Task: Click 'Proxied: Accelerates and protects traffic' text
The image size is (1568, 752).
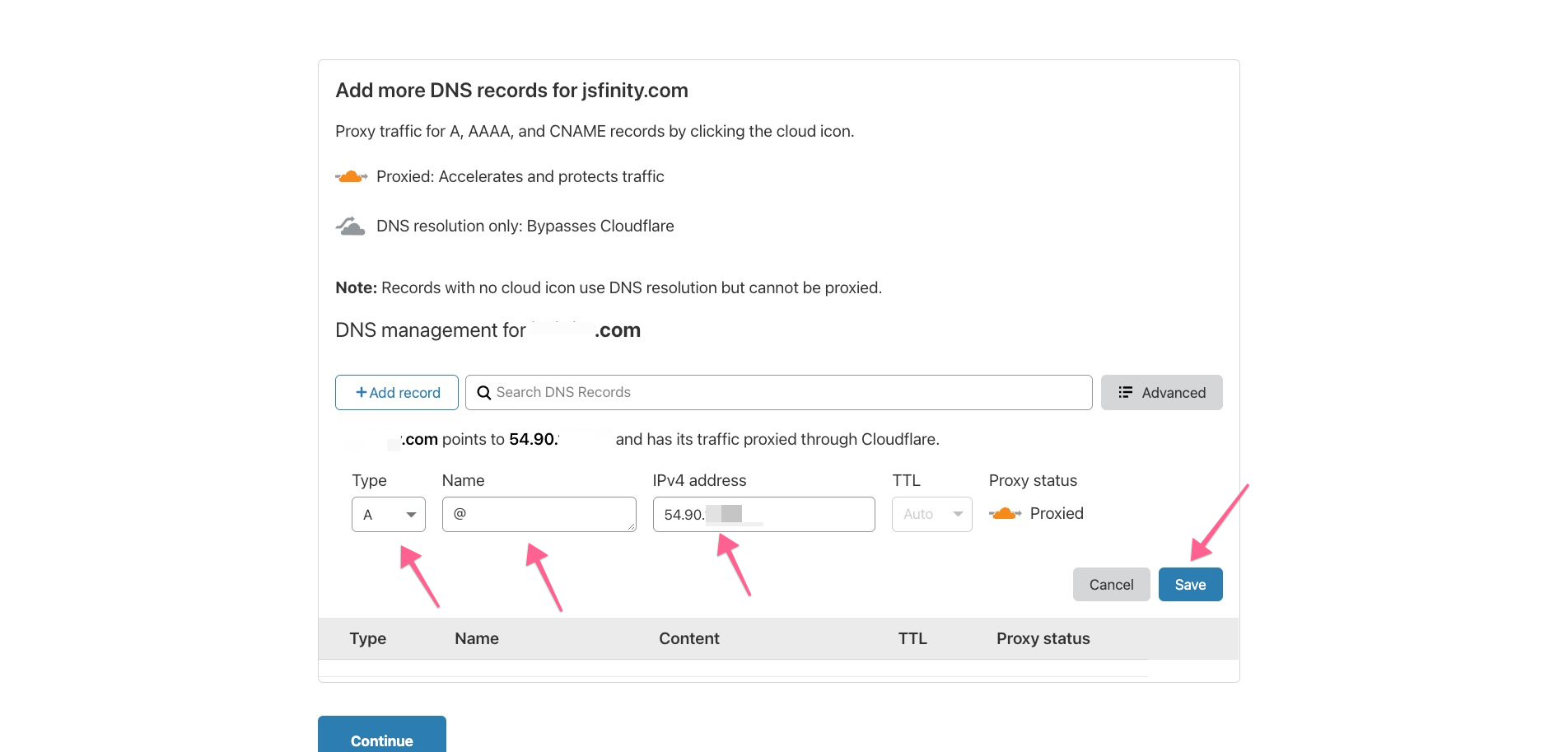Action: (520, 177)
